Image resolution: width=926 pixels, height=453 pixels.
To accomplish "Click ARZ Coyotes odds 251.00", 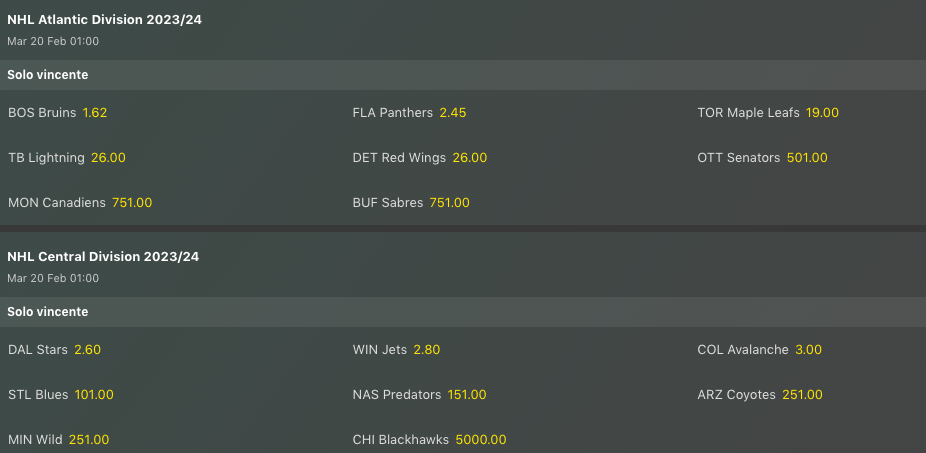I will (803, 395).
